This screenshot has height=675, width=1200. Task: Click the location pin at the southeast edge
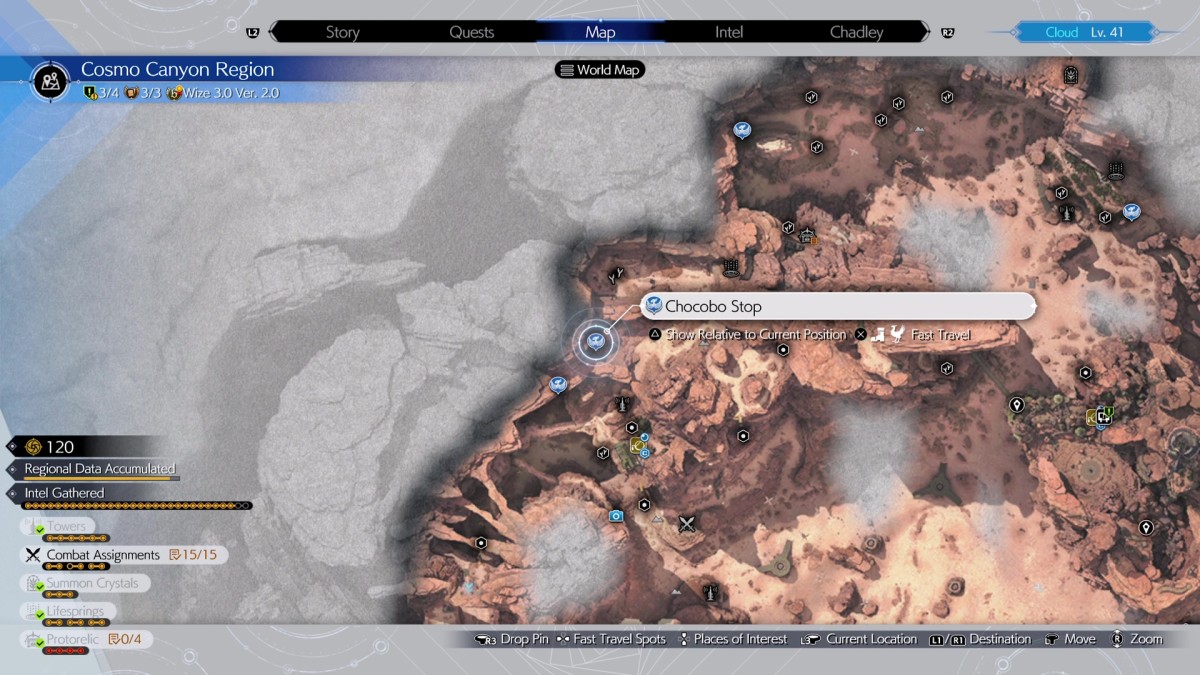[x=1146, y=527]
